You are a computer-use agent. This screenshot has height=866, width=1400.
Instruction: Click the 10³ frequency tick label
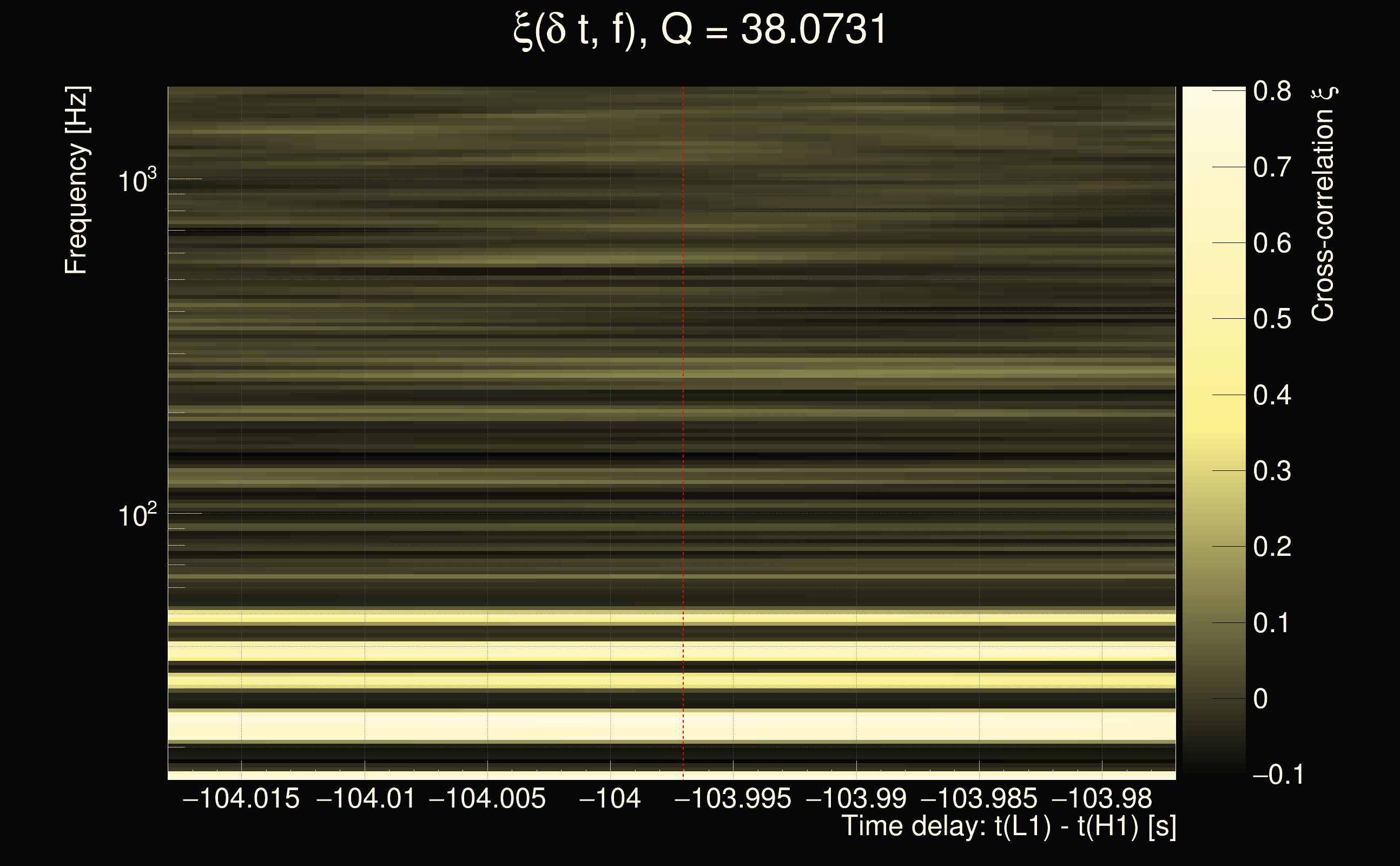tap(136, 181)
